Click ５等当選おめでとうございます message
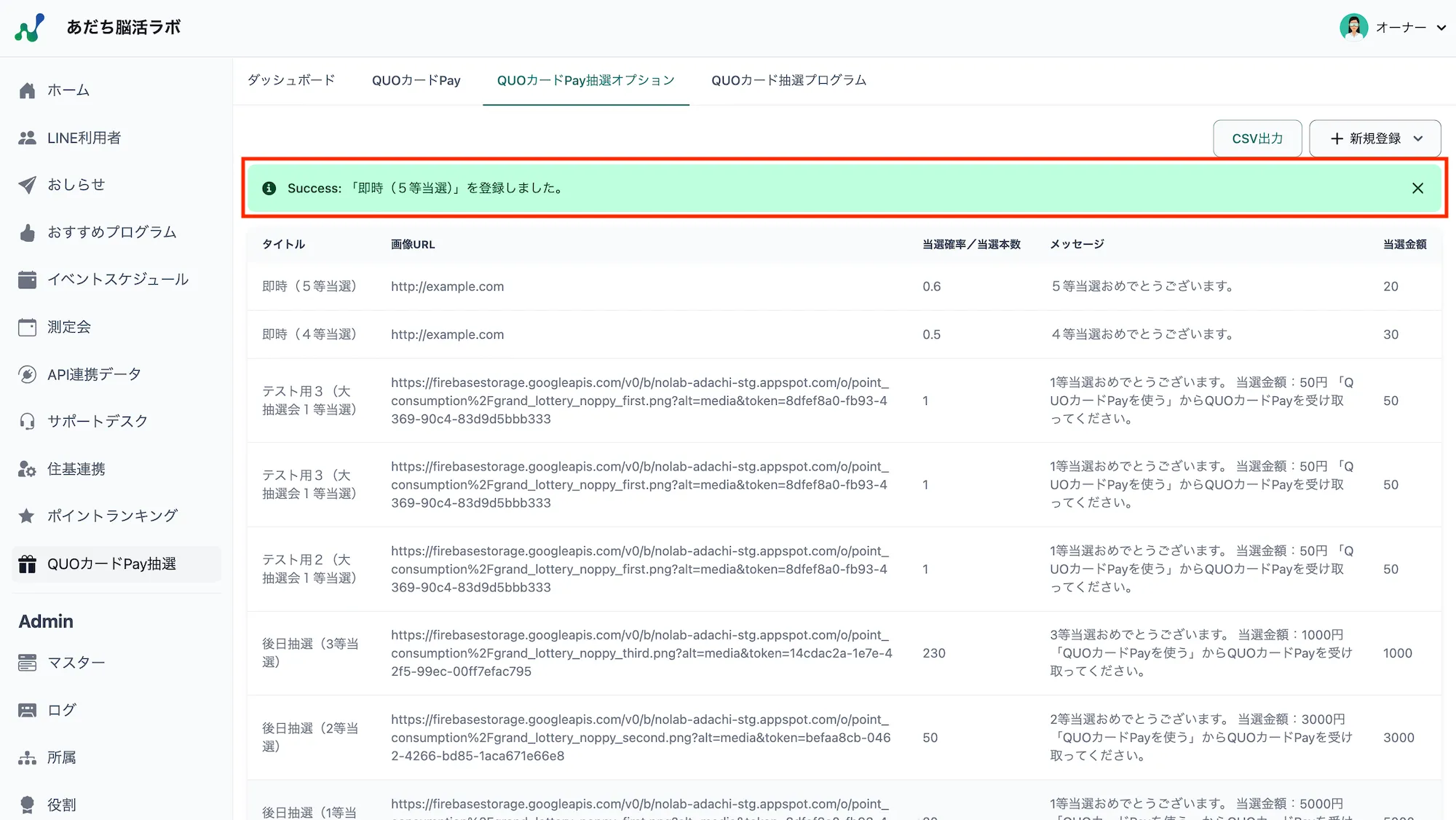The image size is (1456, 820). 1142,286
